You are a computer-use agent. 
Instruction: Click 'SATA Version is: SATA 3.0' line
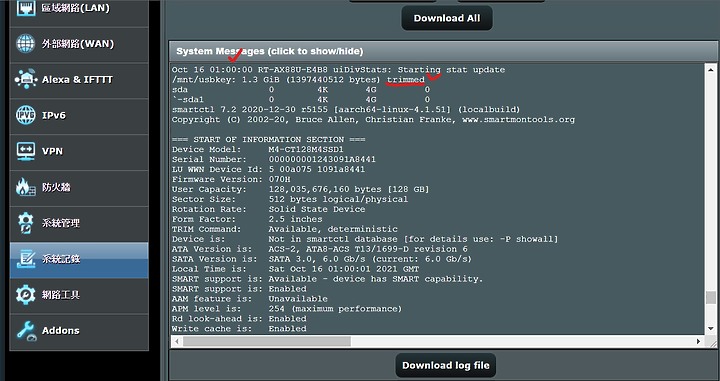click(322, 259)
